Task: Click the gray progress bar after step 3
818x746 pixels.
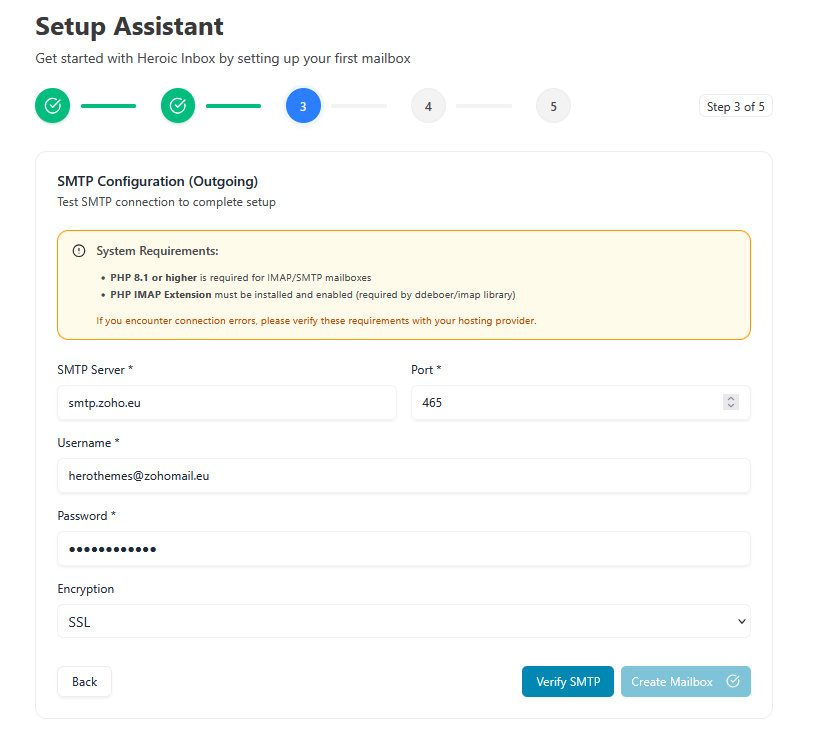Action: click(359, 106)
